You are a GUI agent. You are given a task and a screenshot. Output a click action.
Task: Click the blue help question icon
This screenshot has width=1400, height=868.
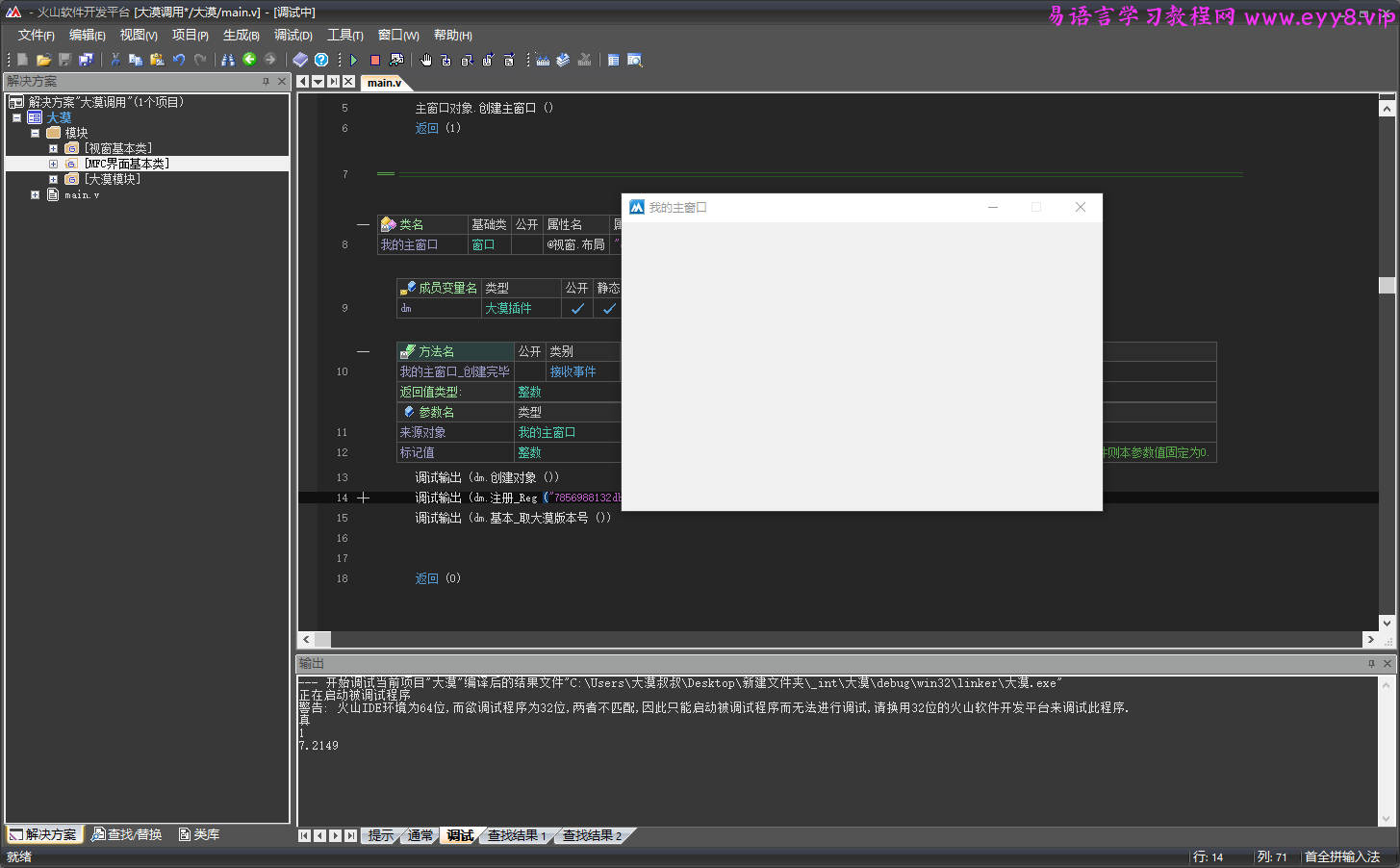pos(321,60)
